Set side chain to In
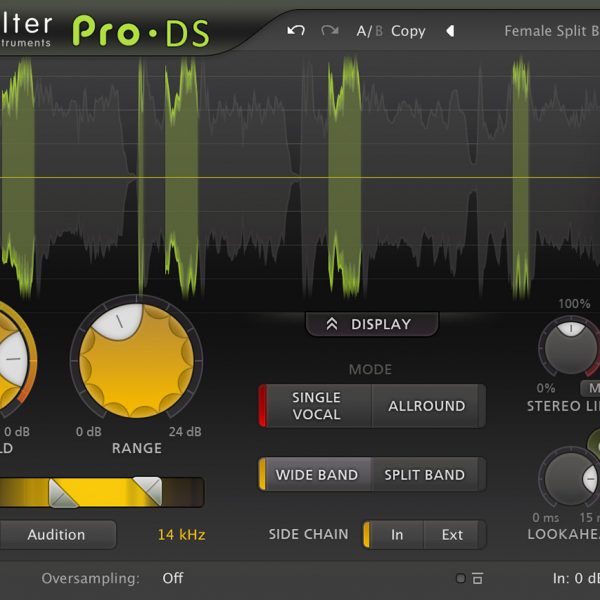Viewport: 600px width, 600px height. pos(397,535)
